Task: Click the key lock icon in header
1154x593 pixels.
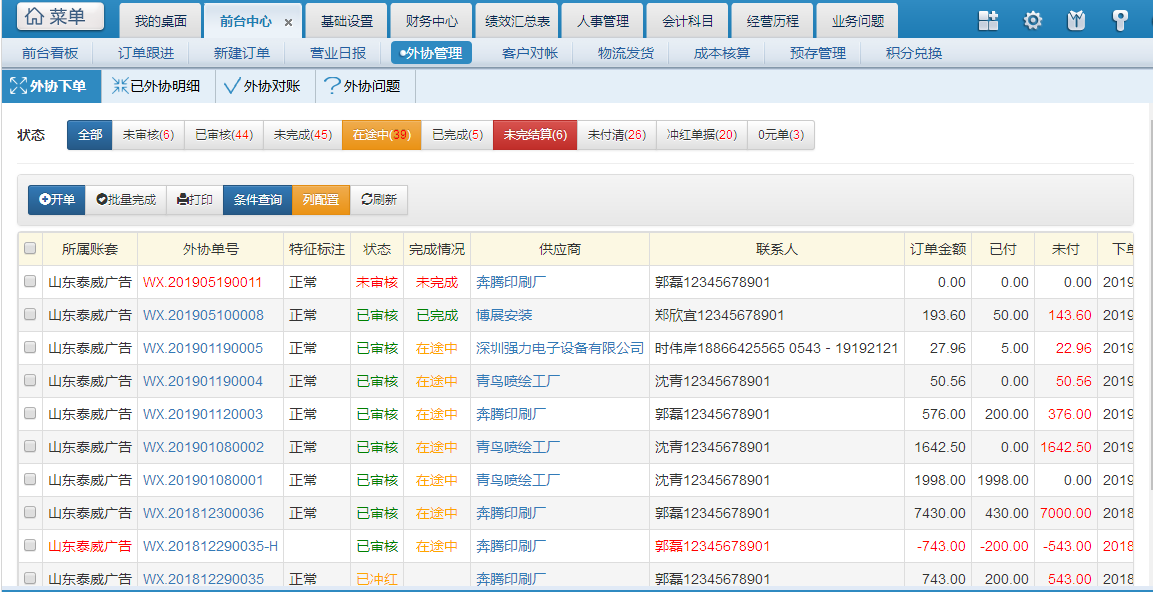Action: (x=1120, y=21)
